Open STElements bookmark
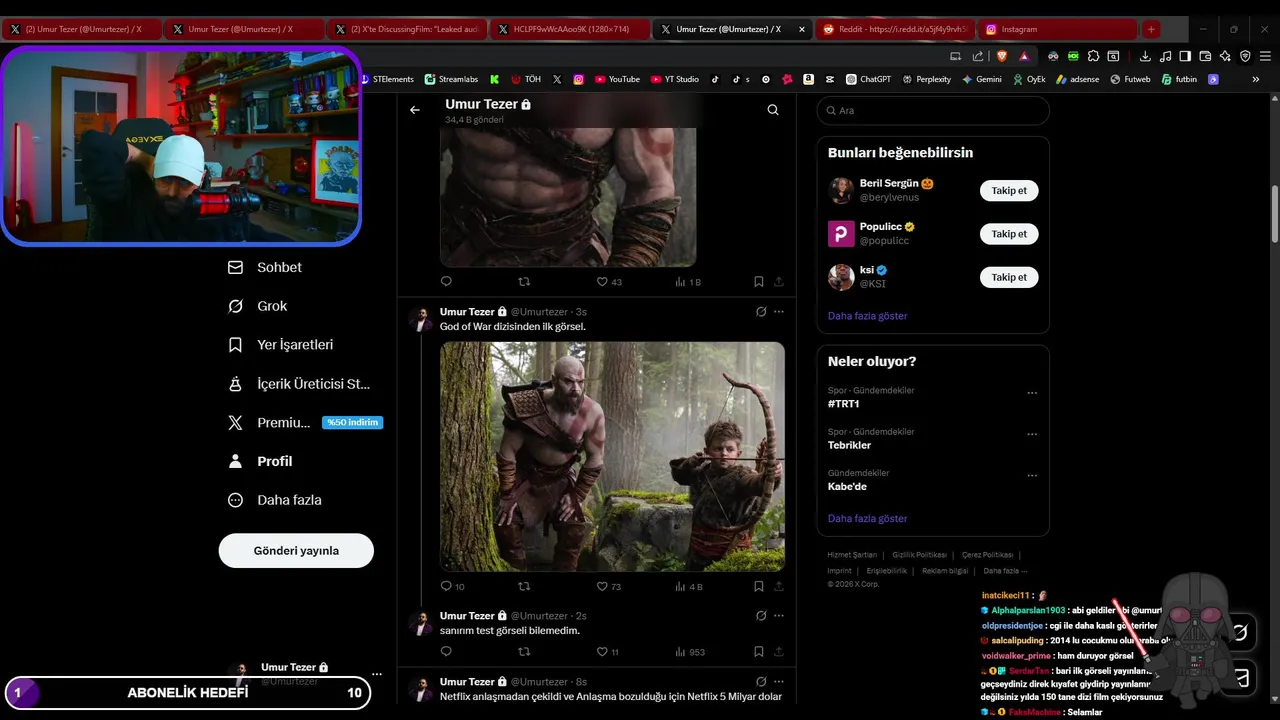Image resolution: width=1280 pixels, height=720 pixels. pos(387,79)
